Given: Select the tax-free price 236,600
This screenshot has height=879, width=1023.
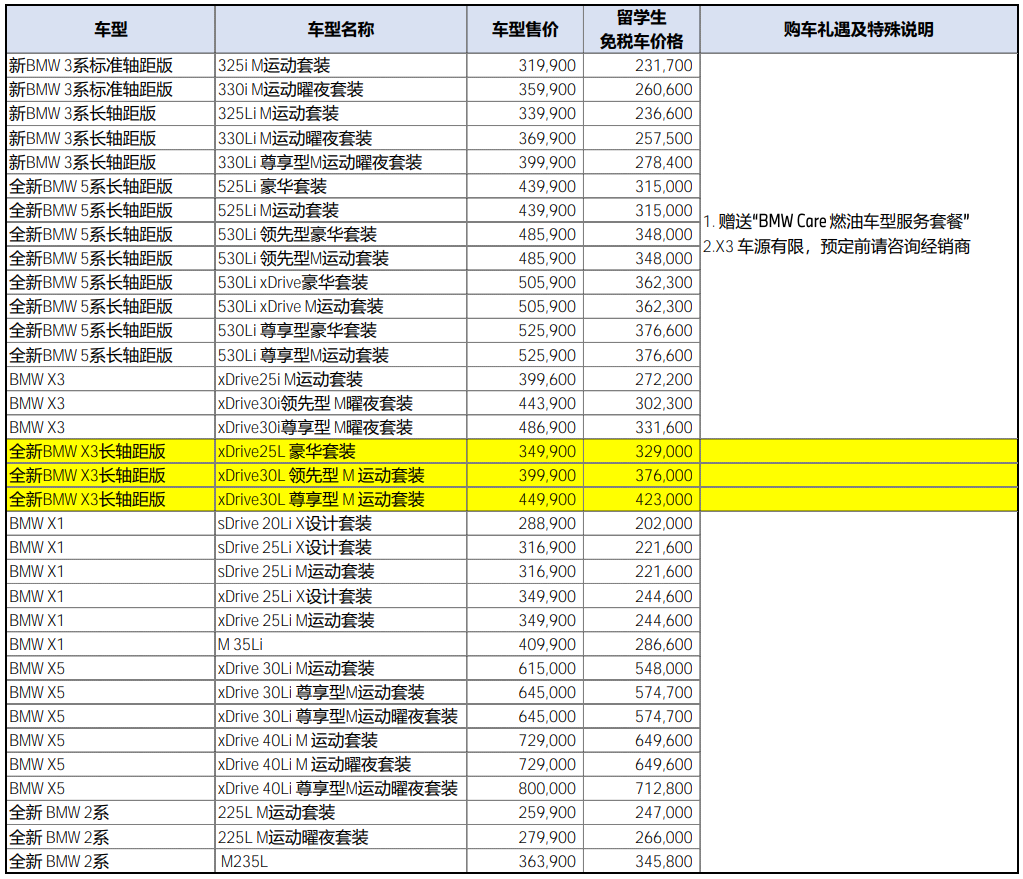Looking at the screenshot, I should pyautogui.click(x=664, y=114).
